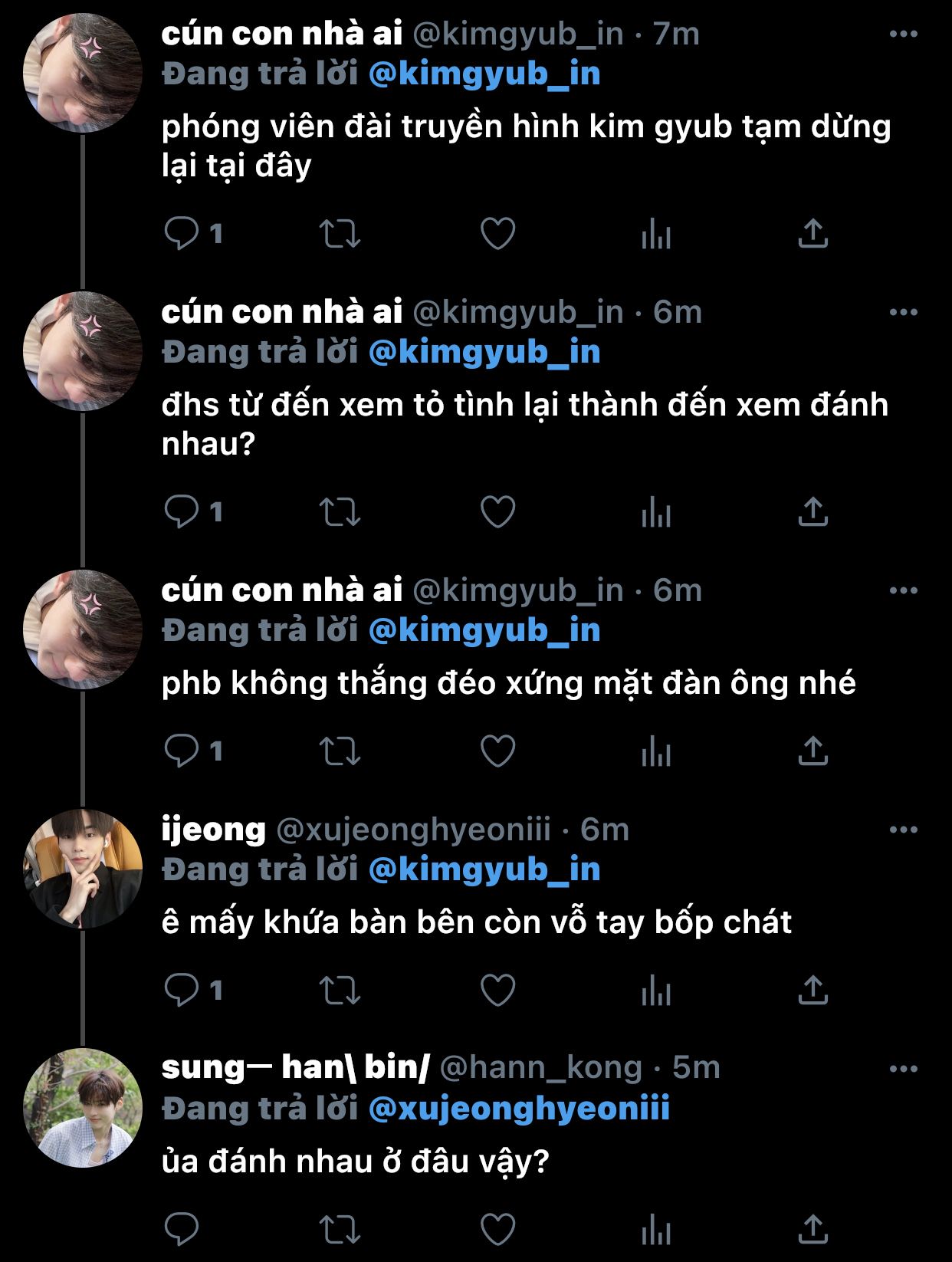Reply to sung han bin's question tweet
952x1262 pixels.
click(x=182, y=1230)
